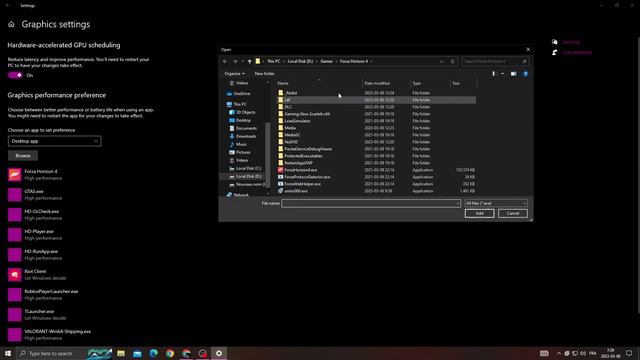Sort by Size column header

[463, 83]
